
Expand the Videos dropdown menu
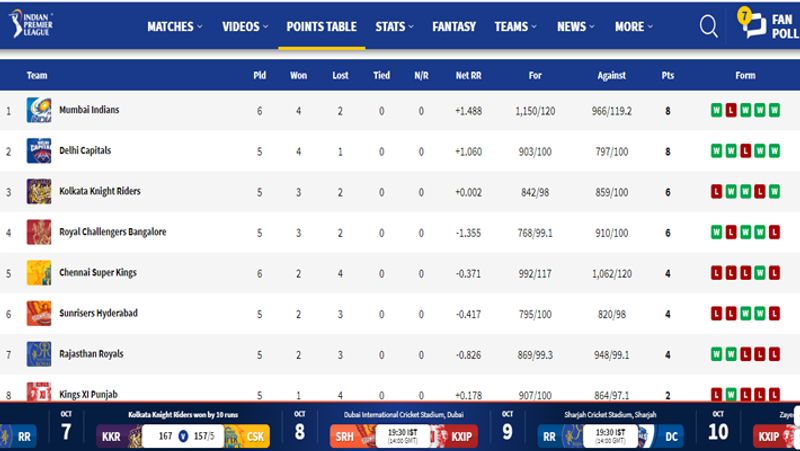245,27
